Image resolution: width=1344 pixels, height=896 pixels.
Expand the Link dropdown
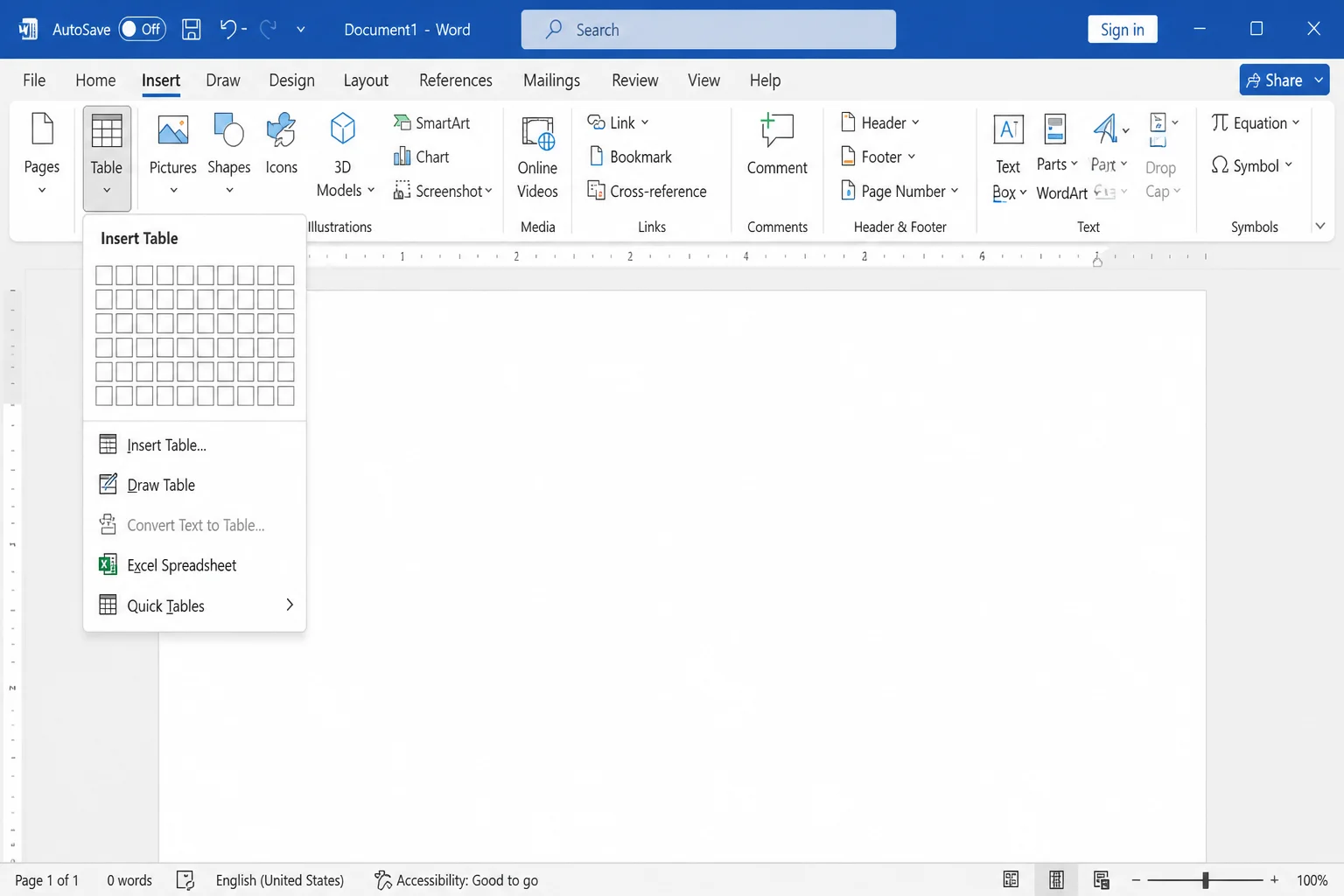[645, 122]
